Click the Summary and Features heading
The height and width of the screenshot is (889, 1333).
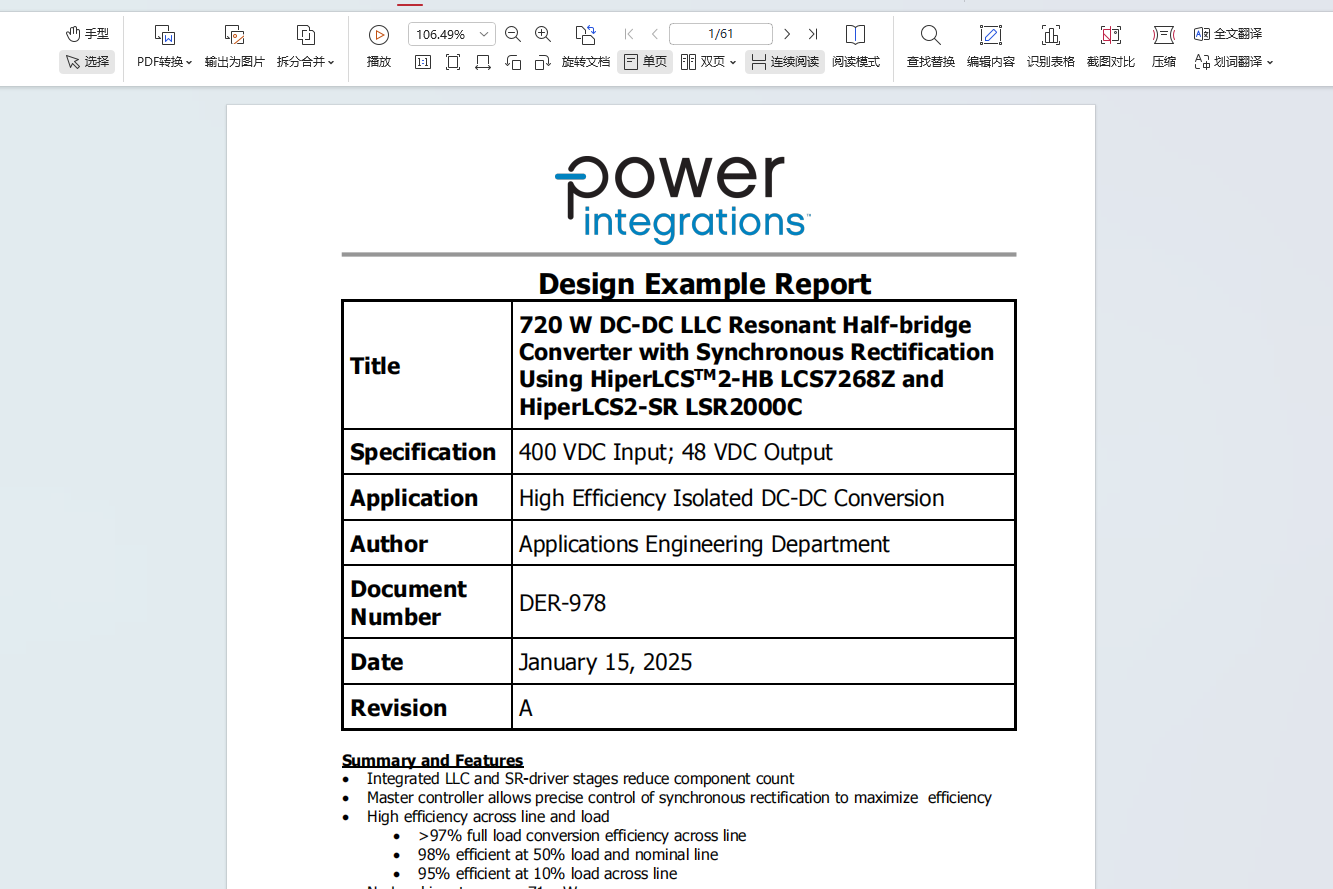click(x=433, y=760)
